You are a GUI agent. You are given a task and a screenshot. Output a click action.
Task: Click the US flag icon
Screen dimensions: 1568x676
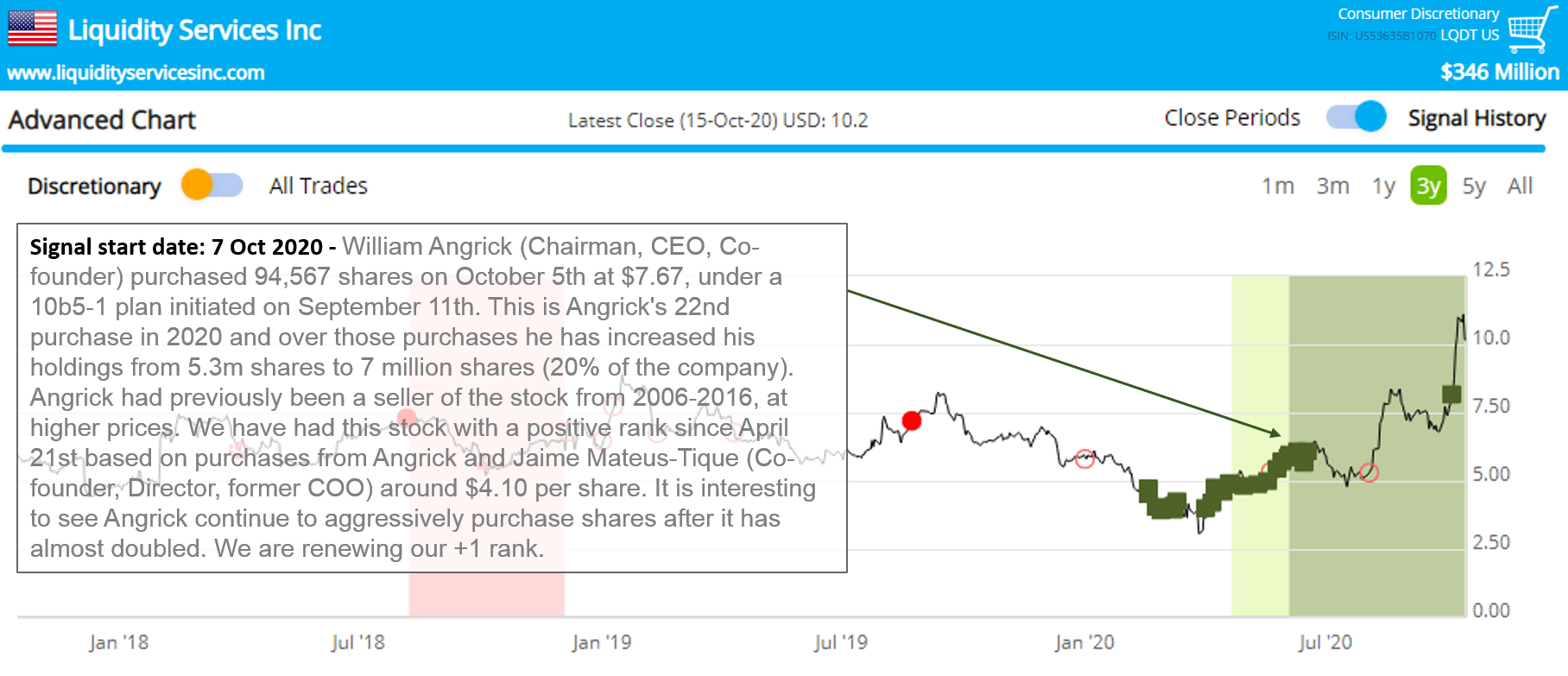pos(32,28)
